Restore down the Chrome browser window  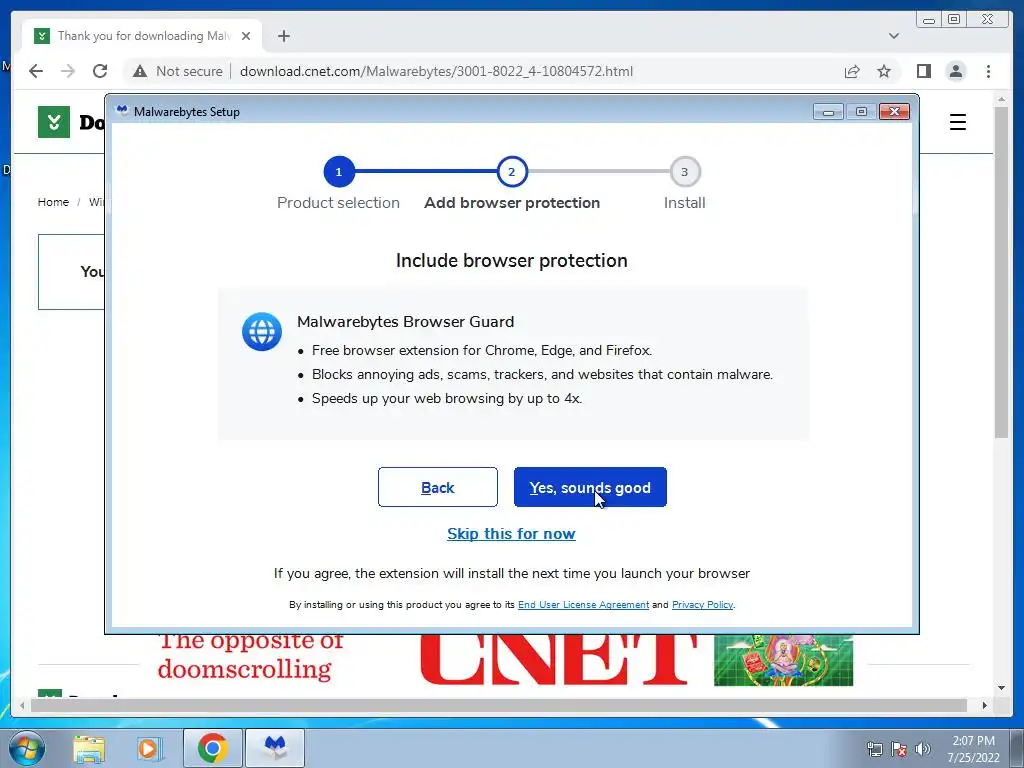coord(954,20)
